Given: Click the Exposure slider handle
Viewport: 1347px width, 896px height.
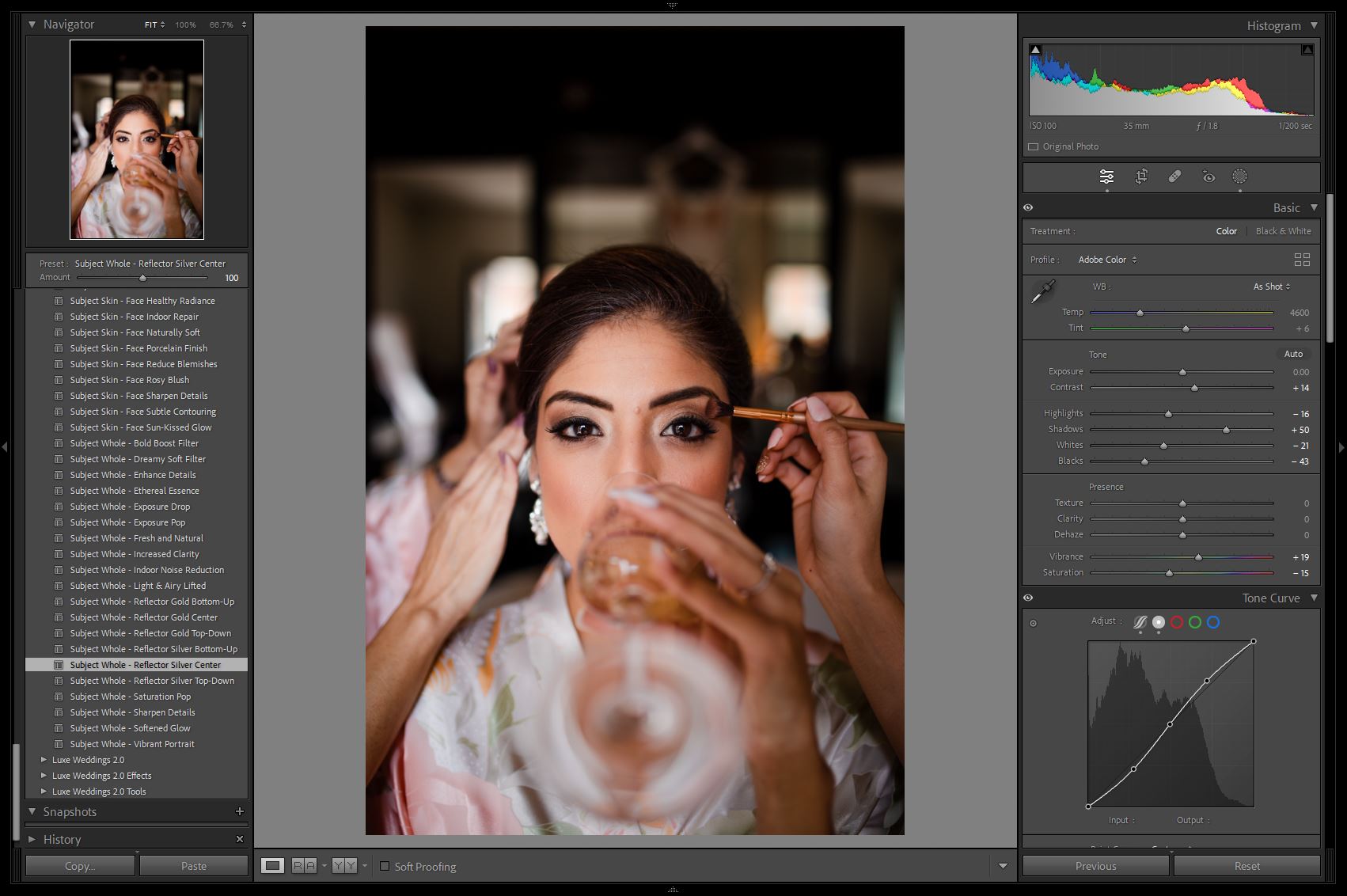Looking at the screenshot, I should 1182,372.
